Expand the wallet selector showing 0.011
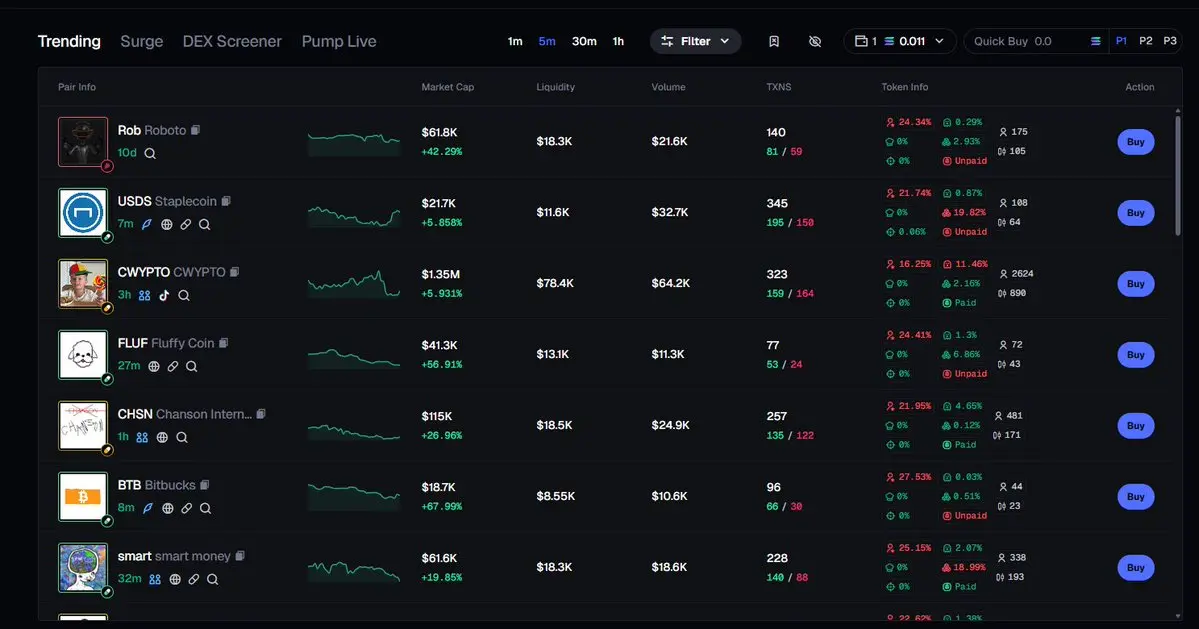The width and height of the screenshot is (1199, 629). point(900,41)
